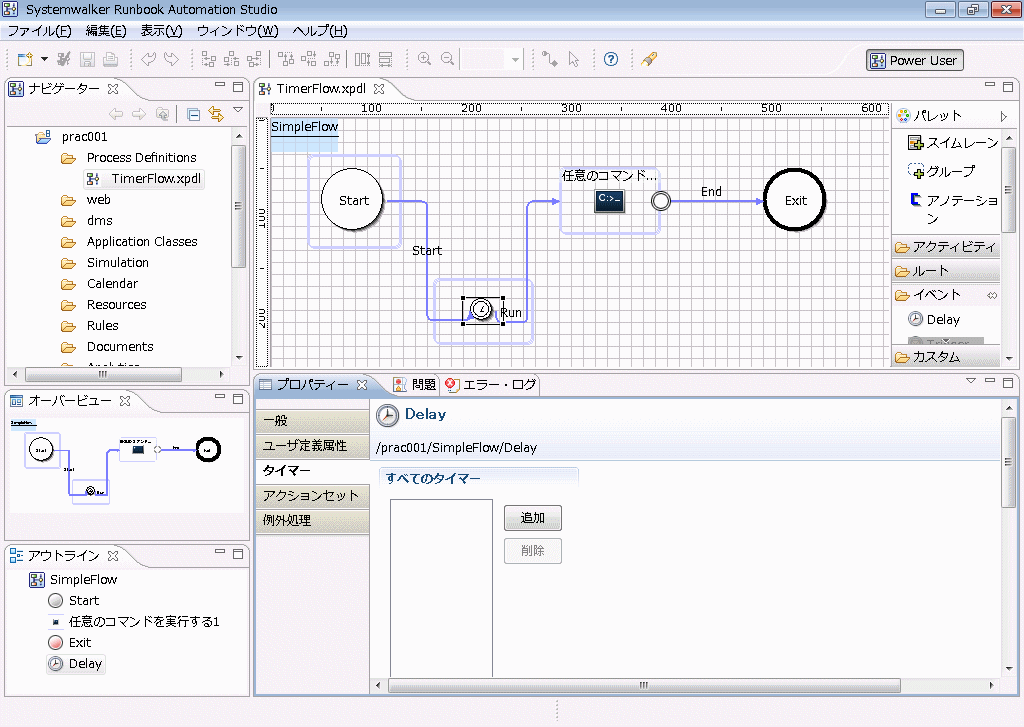Click Collapse All in Navigator toolbar
The image size is (1024, 727).
pos(193,114)
